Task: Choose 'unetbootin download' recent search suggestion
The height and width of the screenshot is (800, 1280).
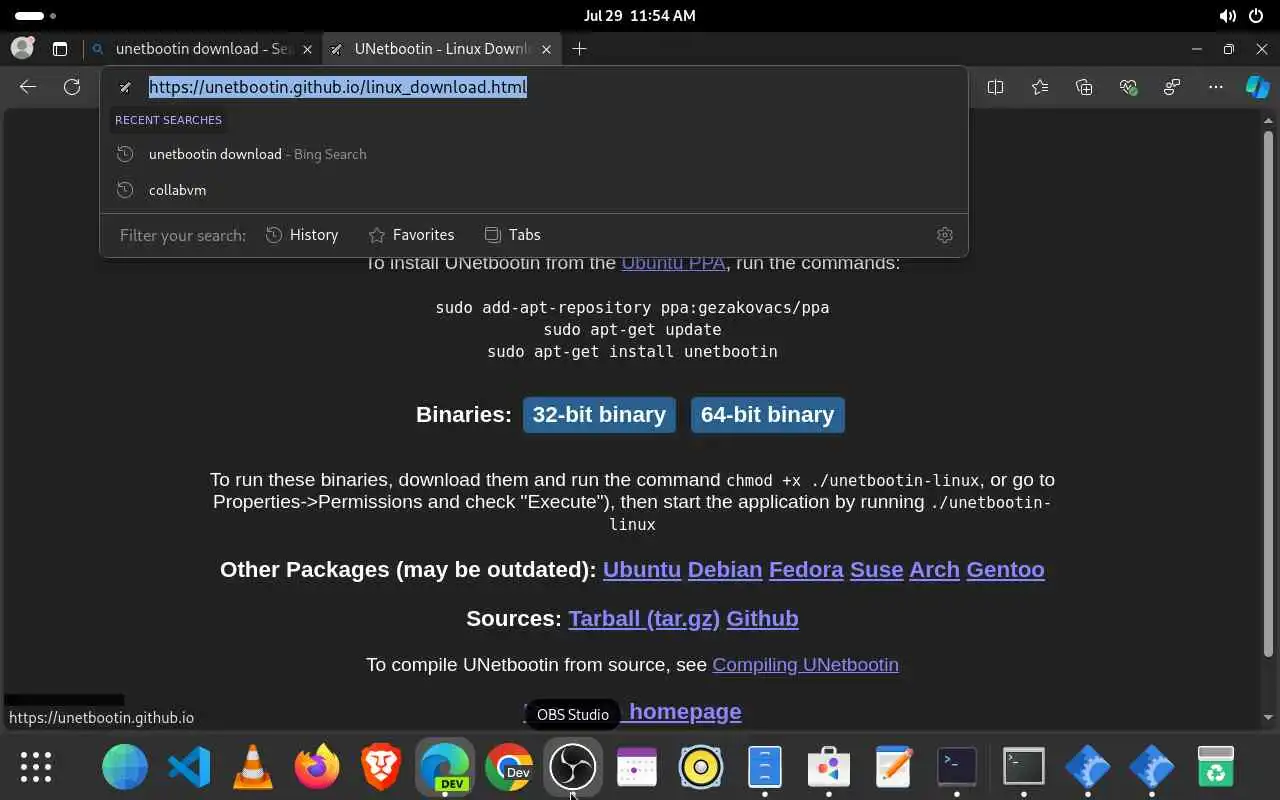Action: click(x=534, y=154)
